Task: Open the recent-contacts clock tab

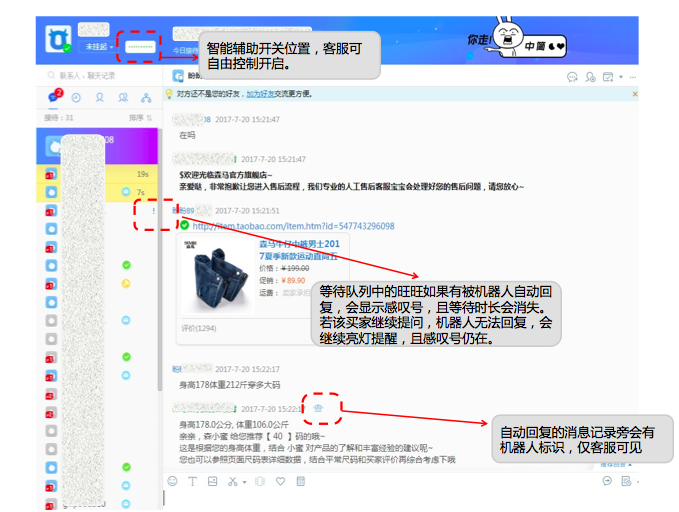Action: (x=76, y=98)
